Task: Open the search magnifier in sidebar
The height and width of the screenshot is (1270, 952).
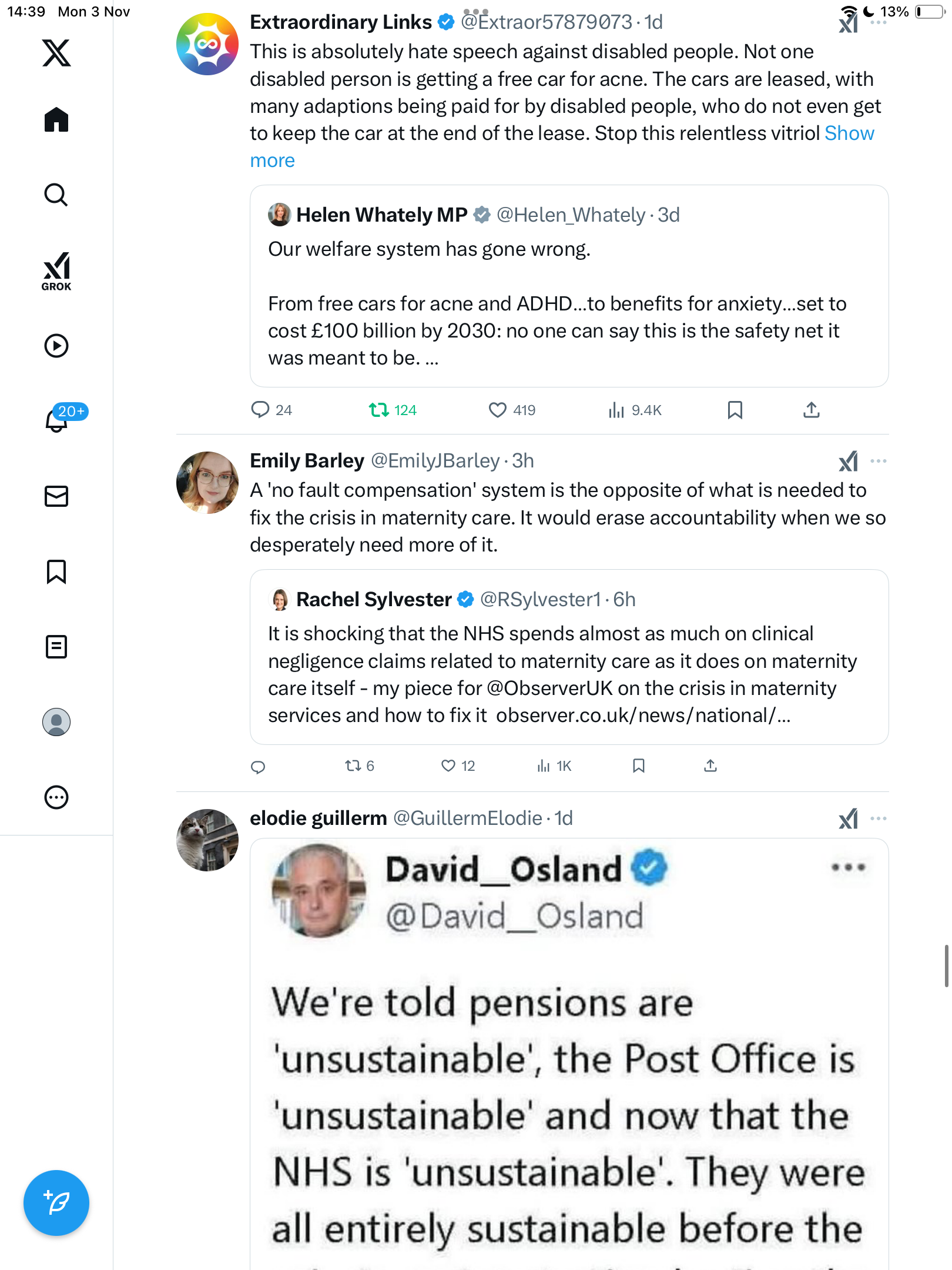Action: [x=56, y=195]
